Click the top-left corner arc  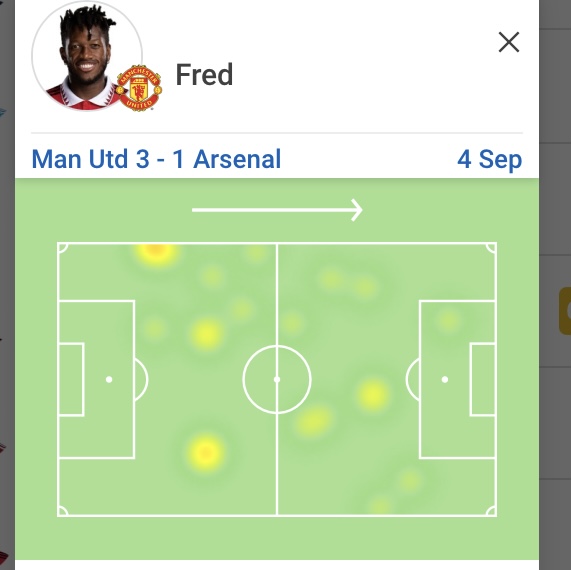(x=63, y=248)
